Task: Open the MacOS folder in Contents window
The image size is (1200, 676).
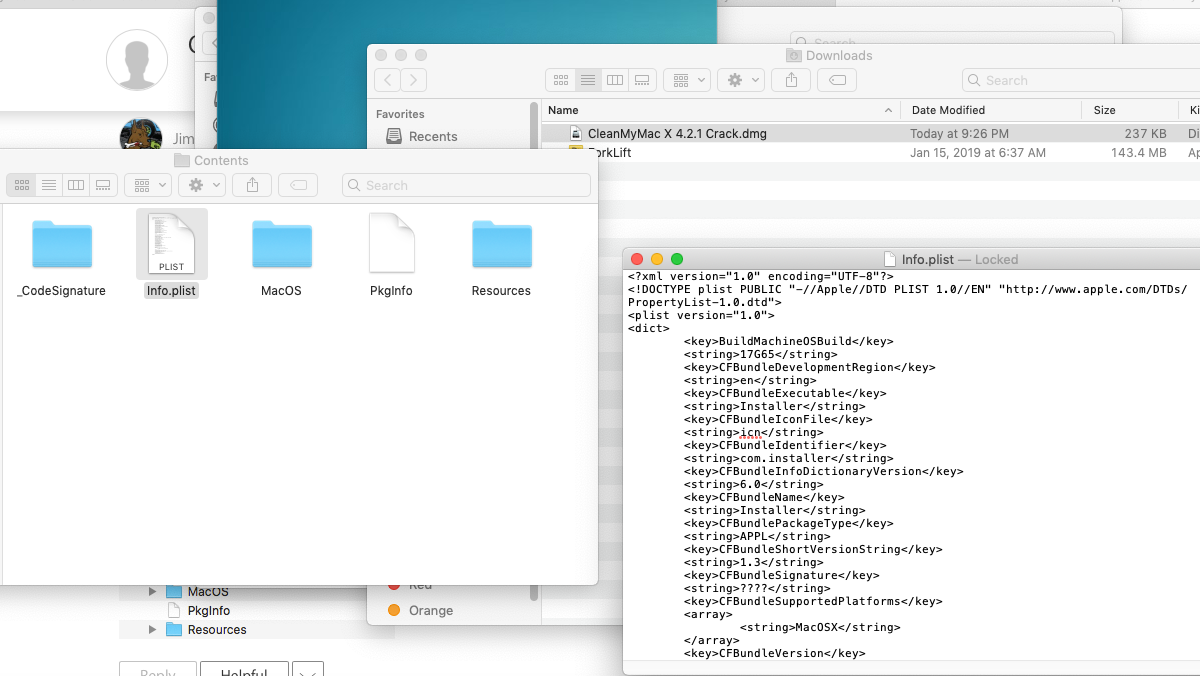Action: (282, 245)
